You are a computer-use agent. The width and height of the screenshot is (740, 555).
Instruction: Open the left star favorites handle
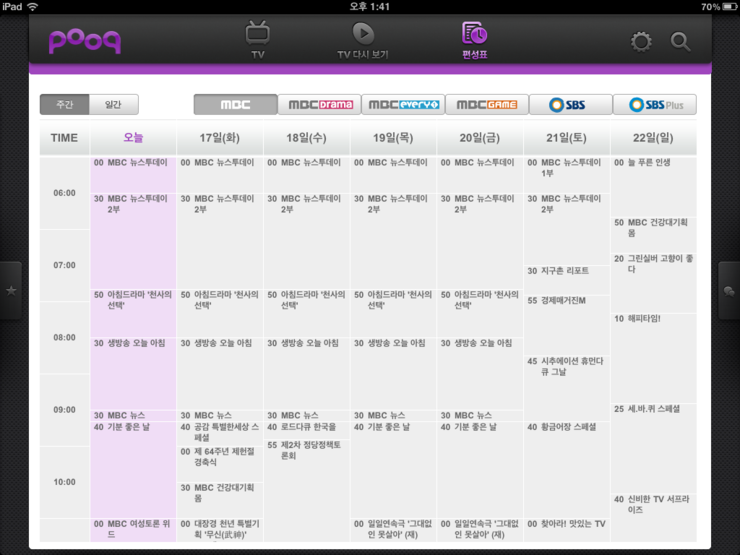pyautogui.click(x=11, y=290)
